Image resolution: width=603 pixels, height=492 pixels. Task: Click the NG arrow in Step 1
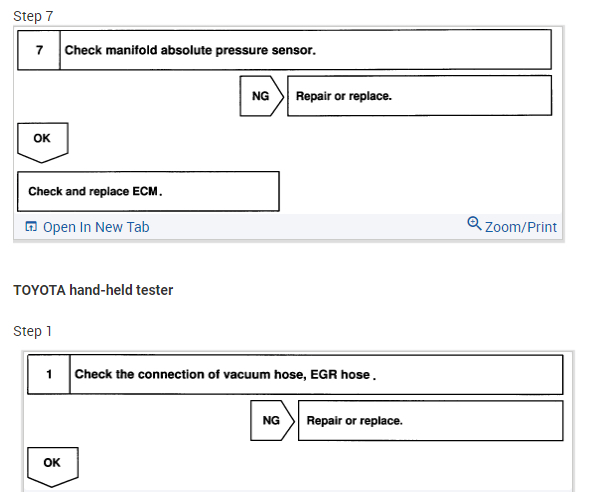pyautogui.click(x=273, y=420)
